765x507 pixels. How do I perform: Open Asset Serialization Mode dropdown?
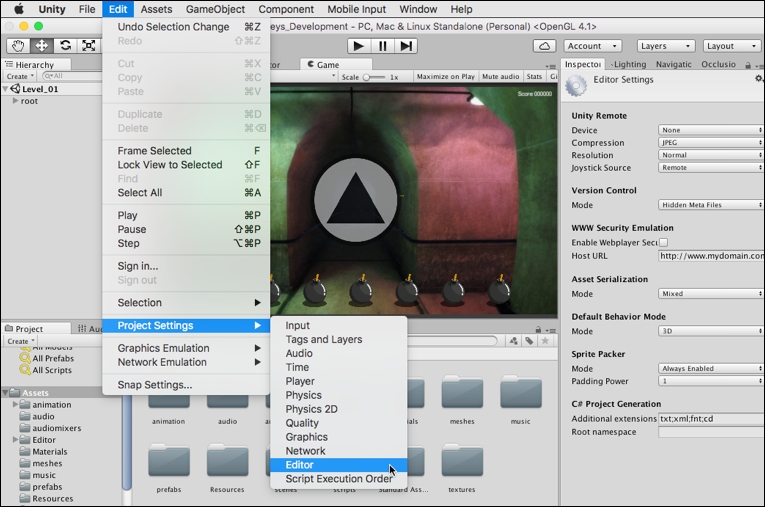point(710,294)
